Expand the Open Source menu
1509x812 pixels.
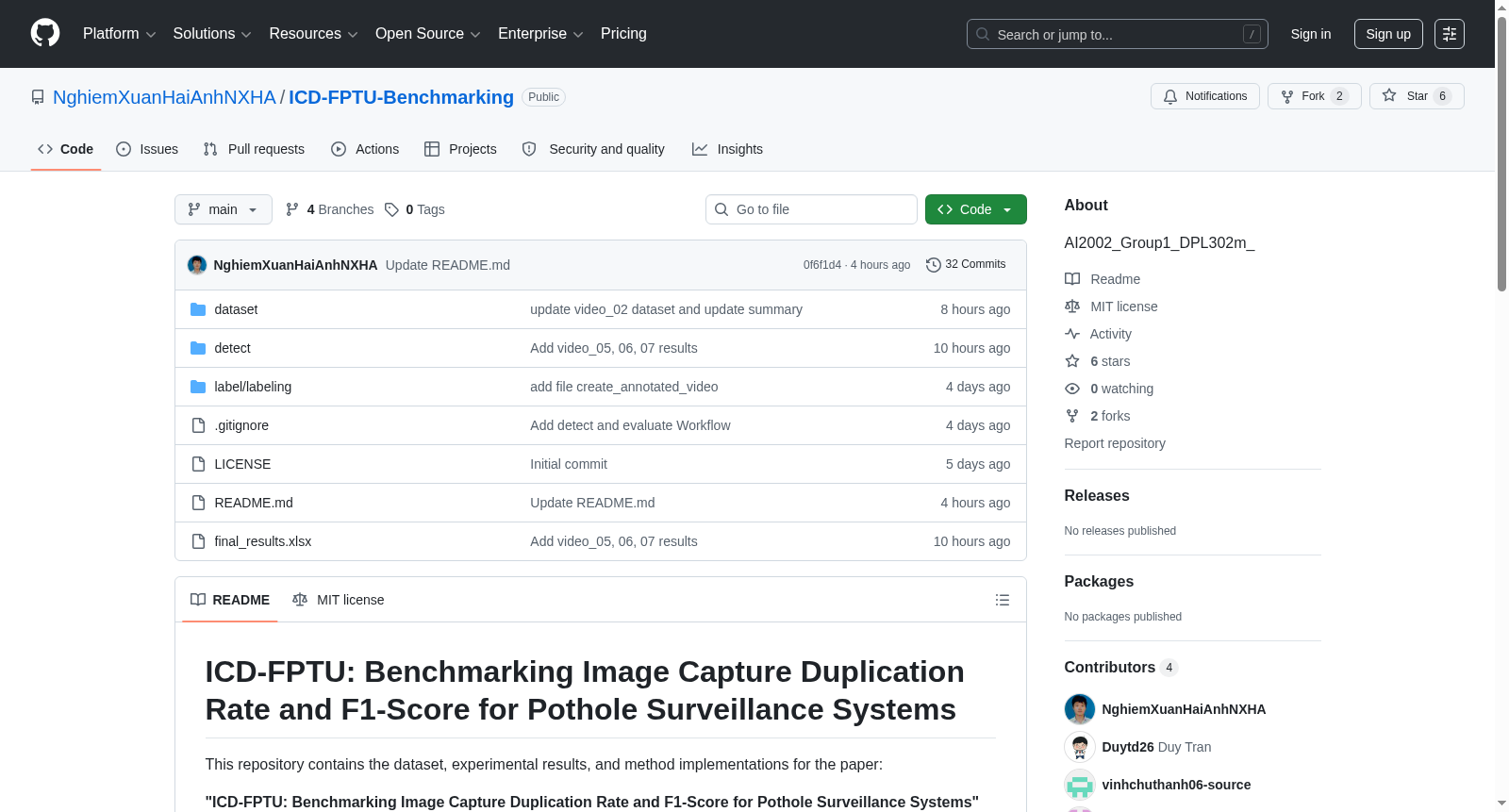427,34
